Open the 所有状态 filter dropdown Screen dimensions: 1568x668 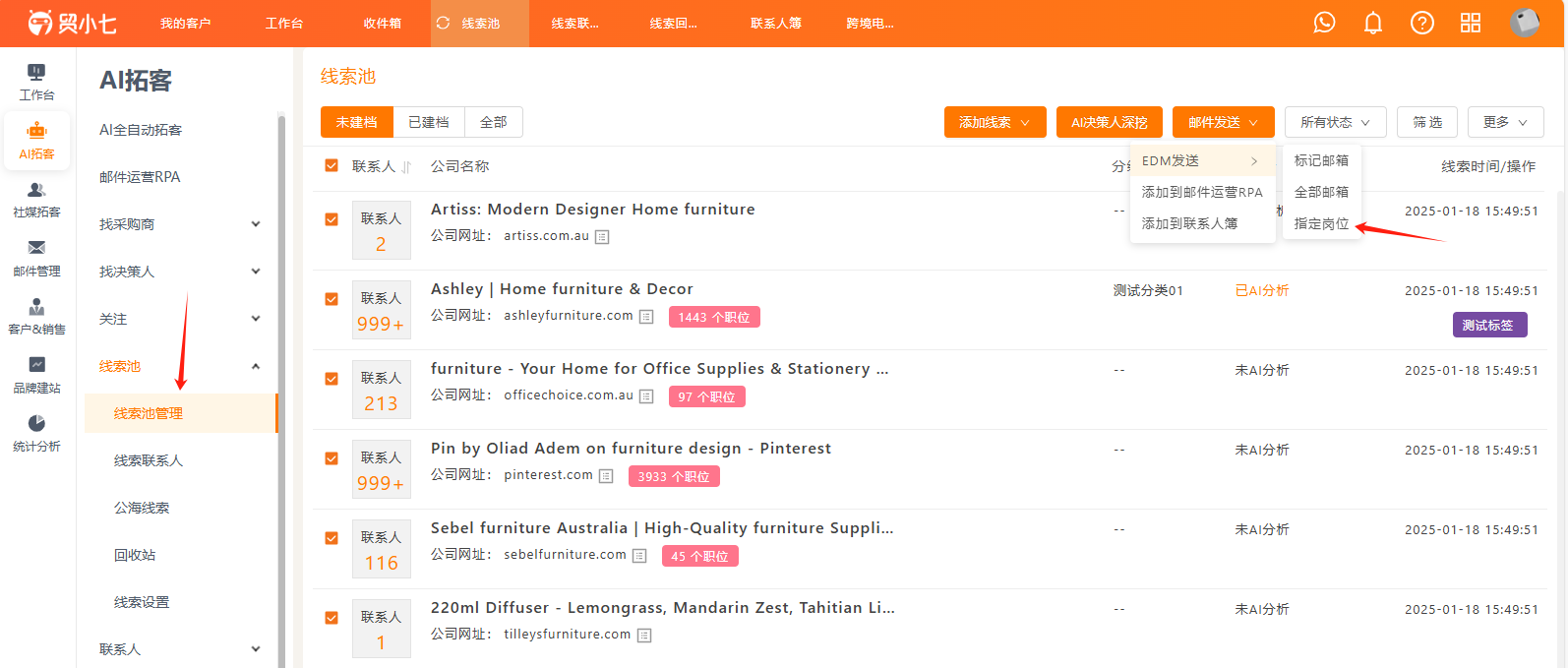[1335, 122]
